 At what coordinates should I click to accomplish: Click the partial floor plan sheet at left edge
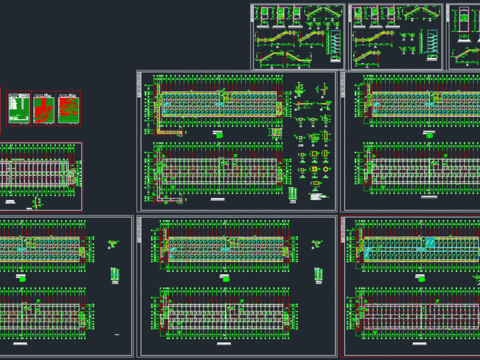(41, 177)
